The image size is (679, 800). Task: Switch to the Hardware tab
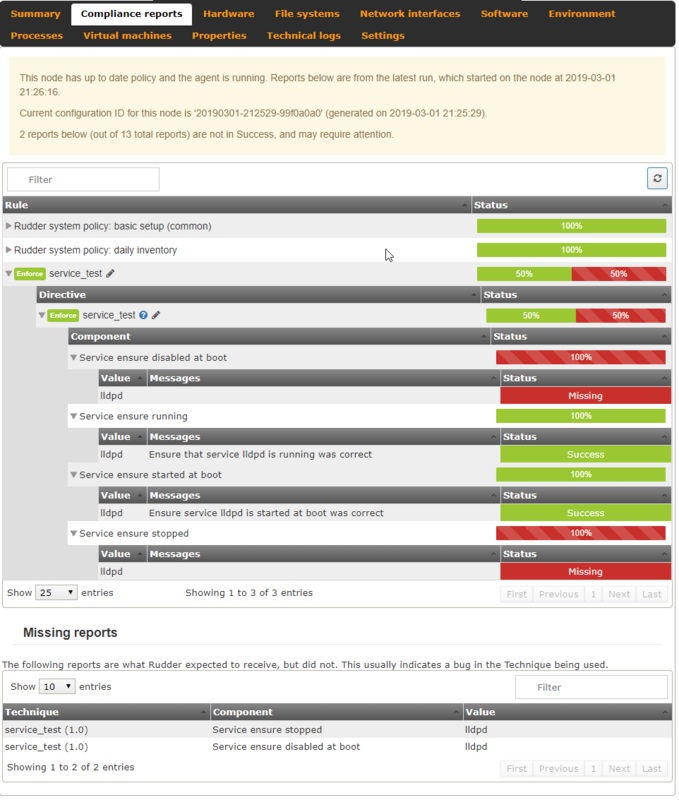tap(230, 14)
